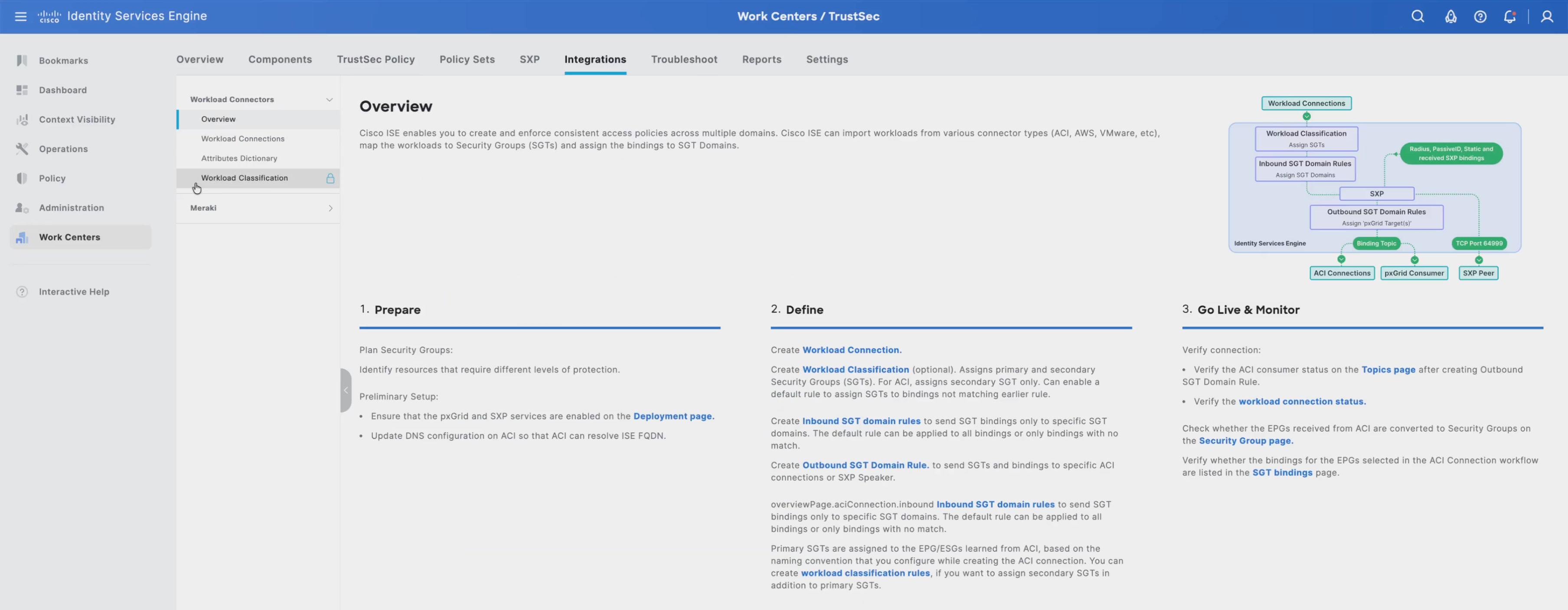
Task: Open the rocket icon in header
Action: pyautogui.click(x=1450, y=16)
